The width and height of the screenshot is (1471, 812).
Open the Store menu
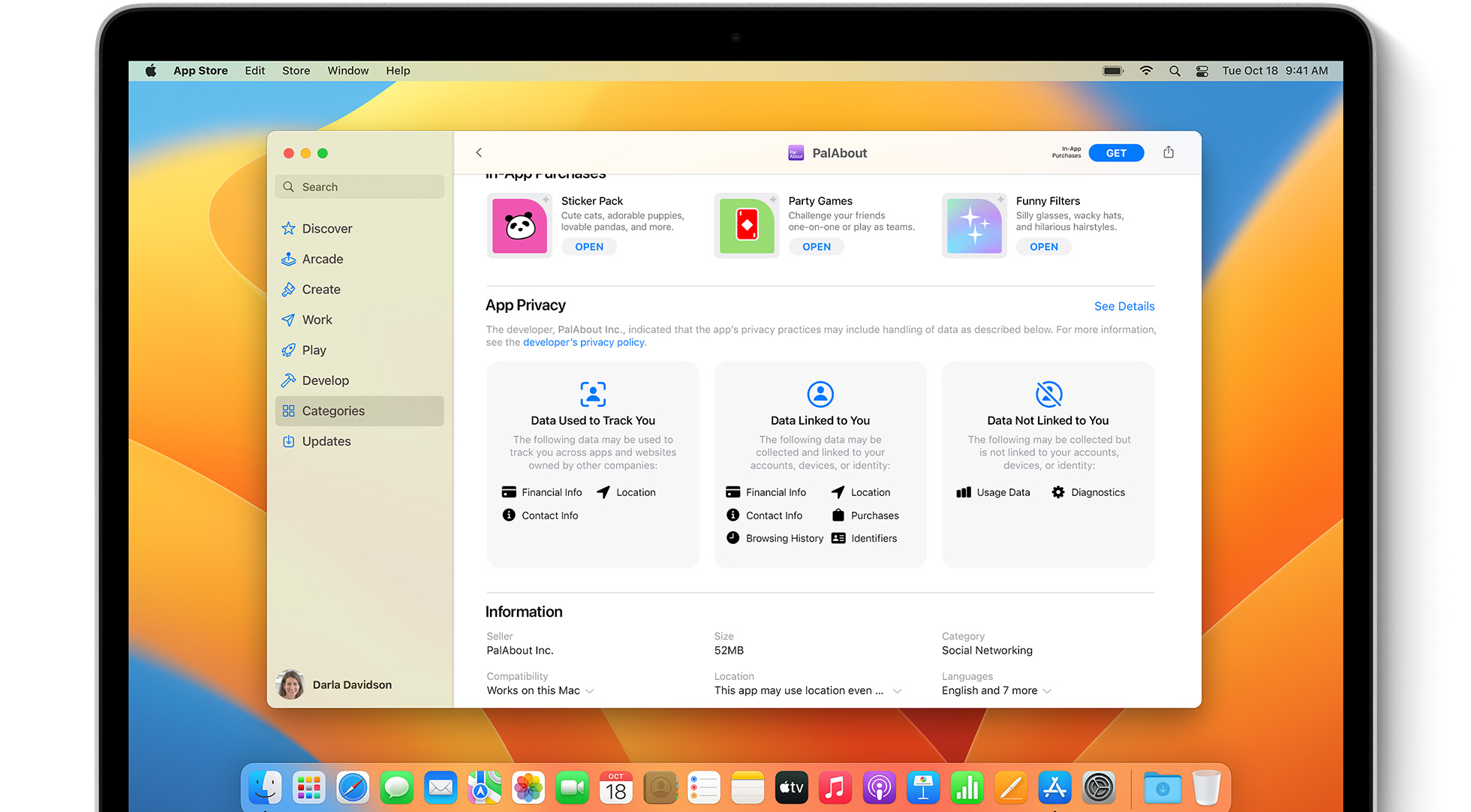pos(296,71)
